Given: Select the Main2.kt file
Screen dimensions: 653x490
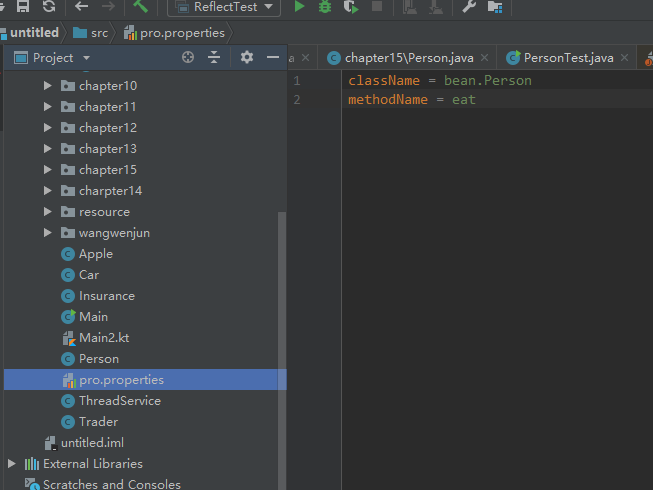Looking at the screenshot, I should point(104,338).
